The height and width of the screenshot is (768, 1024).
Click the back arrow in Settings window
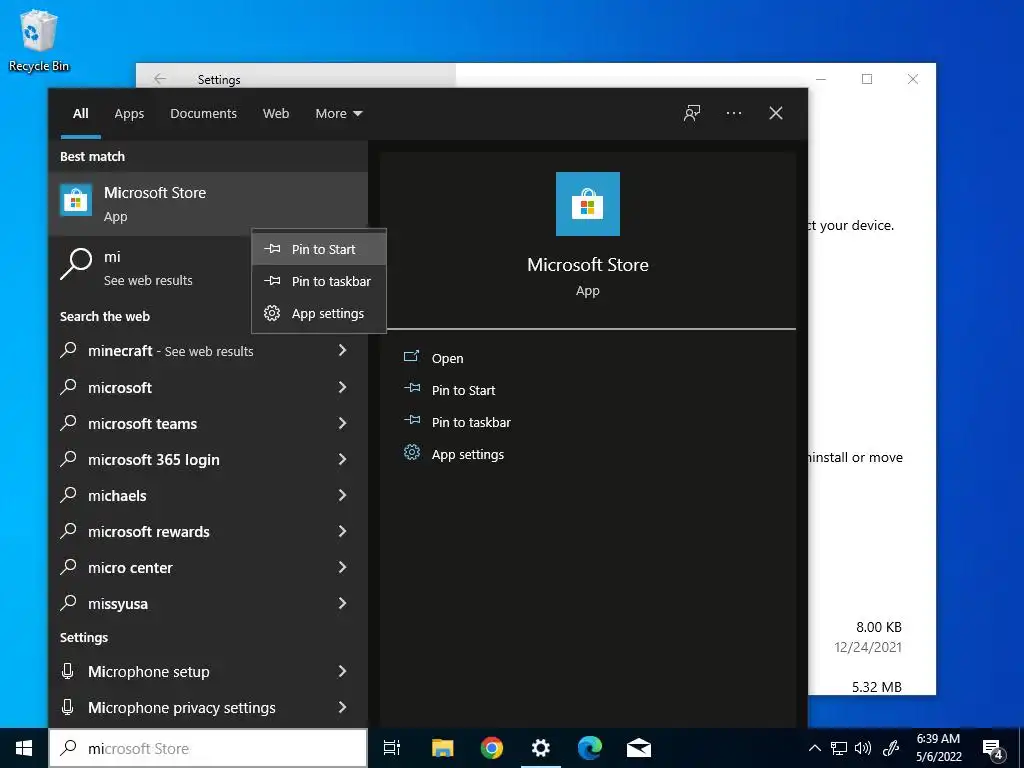(x=160, y=79)
